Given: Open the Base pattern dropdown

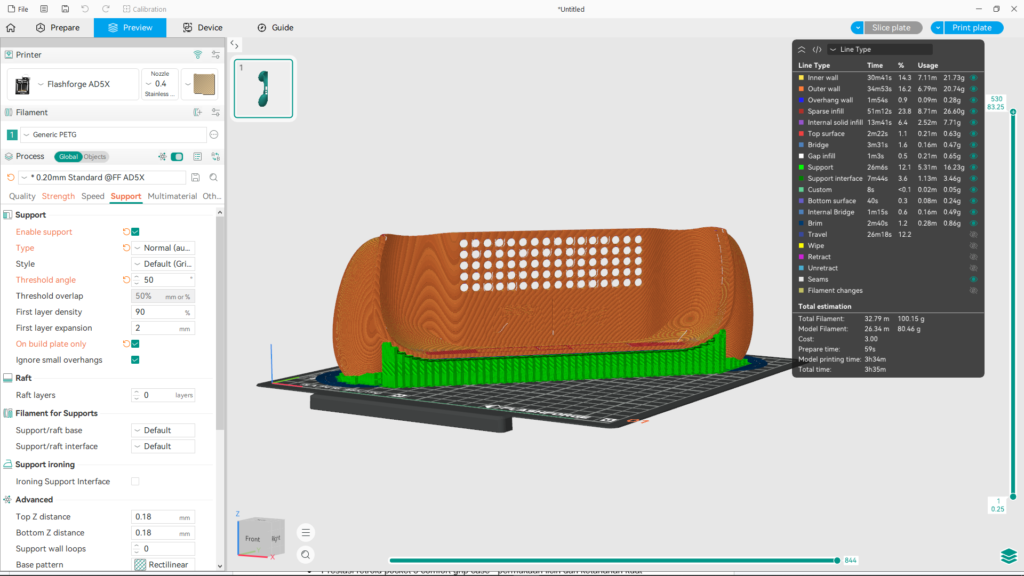Looking at the screenshot, I should pos(163,564).
